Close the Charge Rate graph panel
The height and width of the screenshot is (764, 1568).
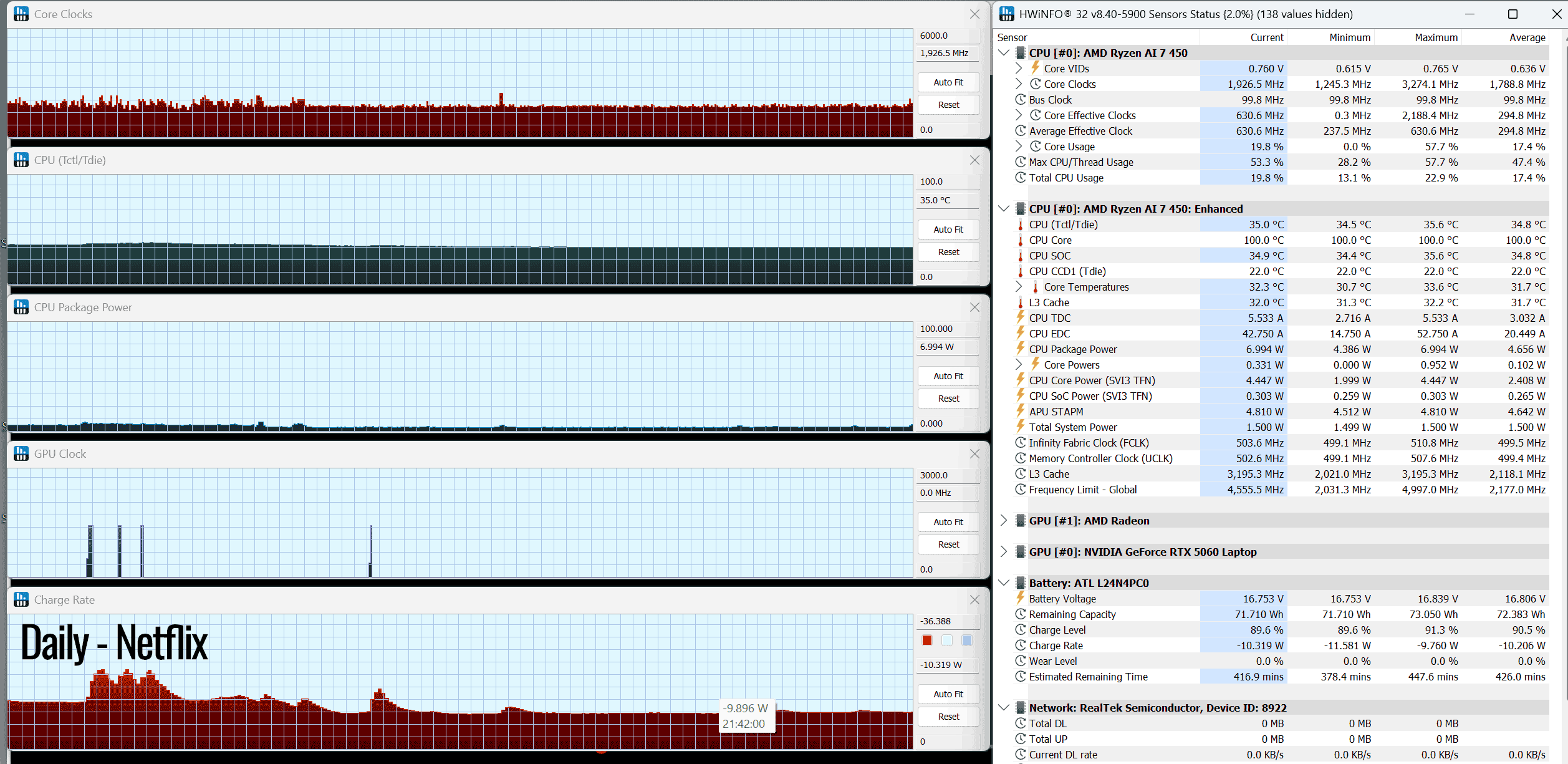(x=974, y=599)
